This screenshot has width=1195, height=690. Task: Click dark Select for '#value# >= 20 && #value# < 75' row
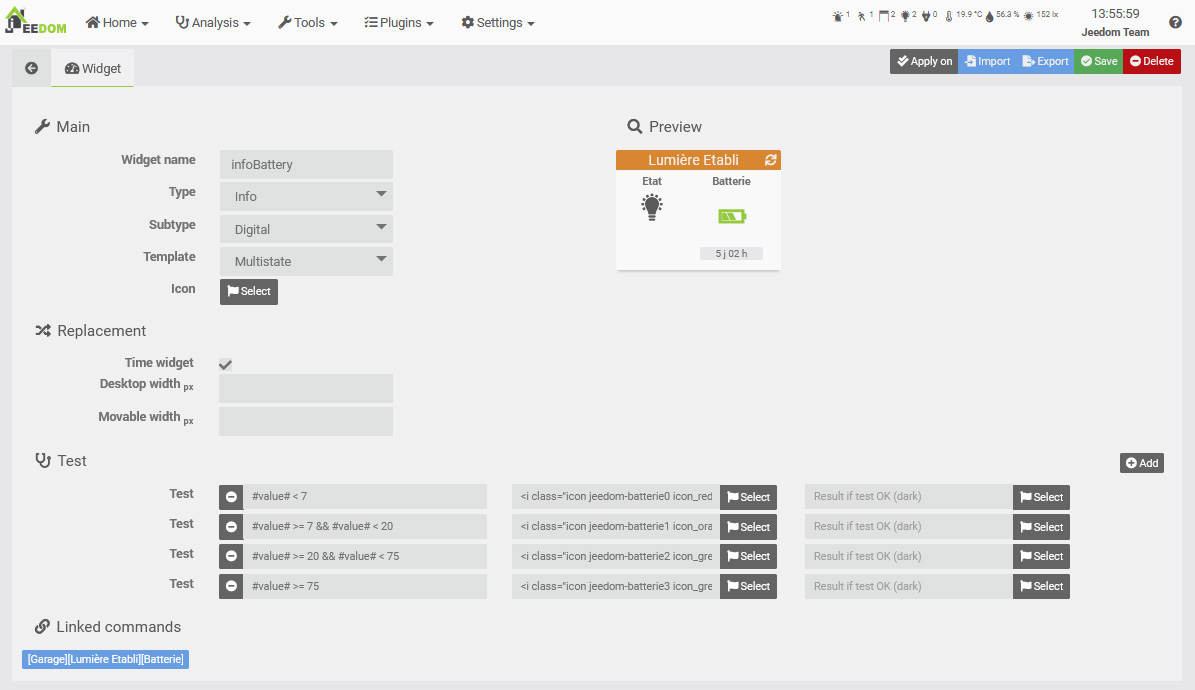(1041, 556)
